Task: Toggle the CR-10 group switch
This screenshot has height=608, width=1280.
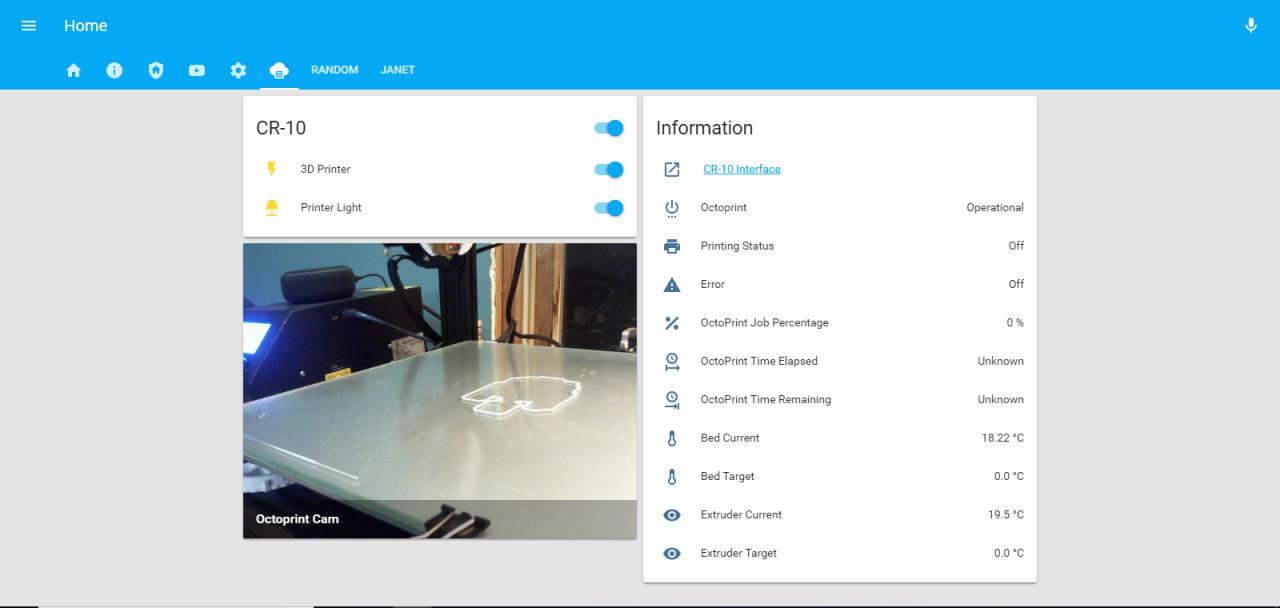Action: pos(609,128)
